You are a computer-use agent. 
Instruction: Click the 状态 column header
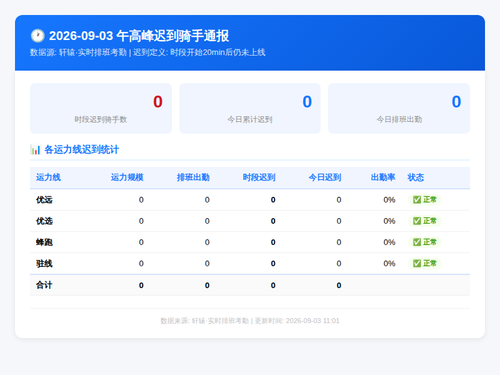tap(416, 177)
